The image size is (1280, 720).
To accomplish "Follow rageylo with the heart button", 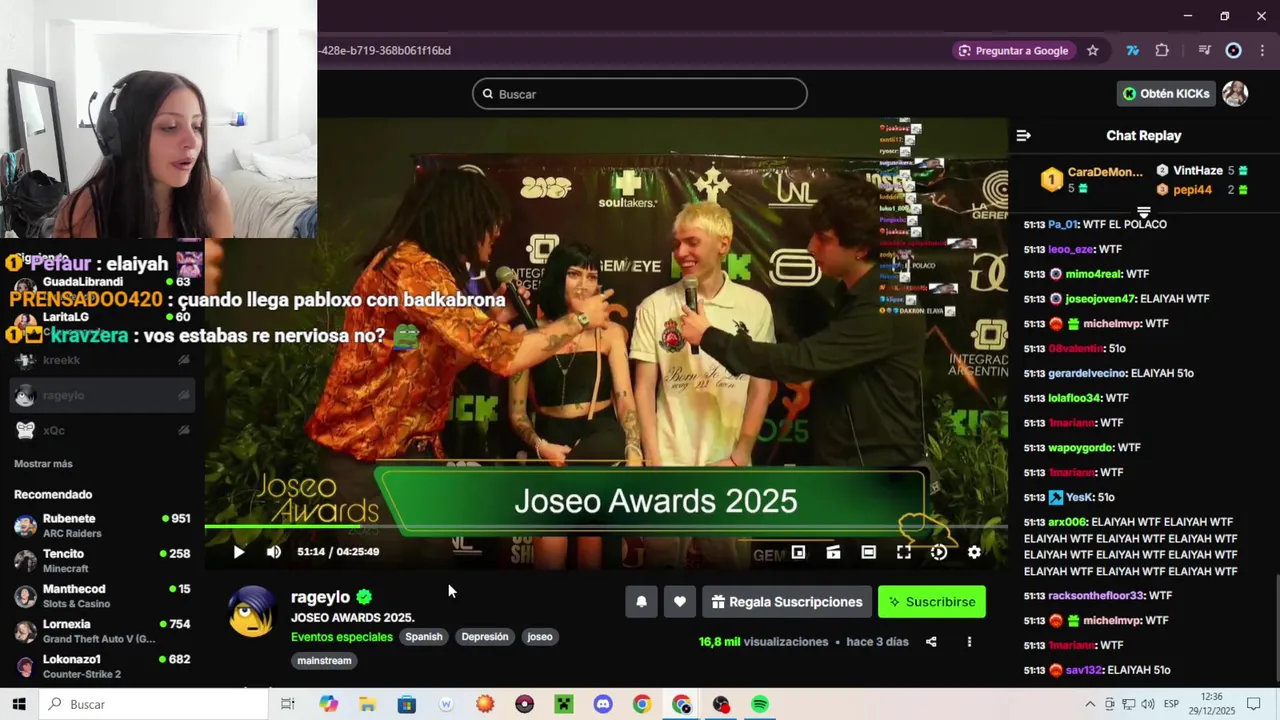I will [680, 602].
